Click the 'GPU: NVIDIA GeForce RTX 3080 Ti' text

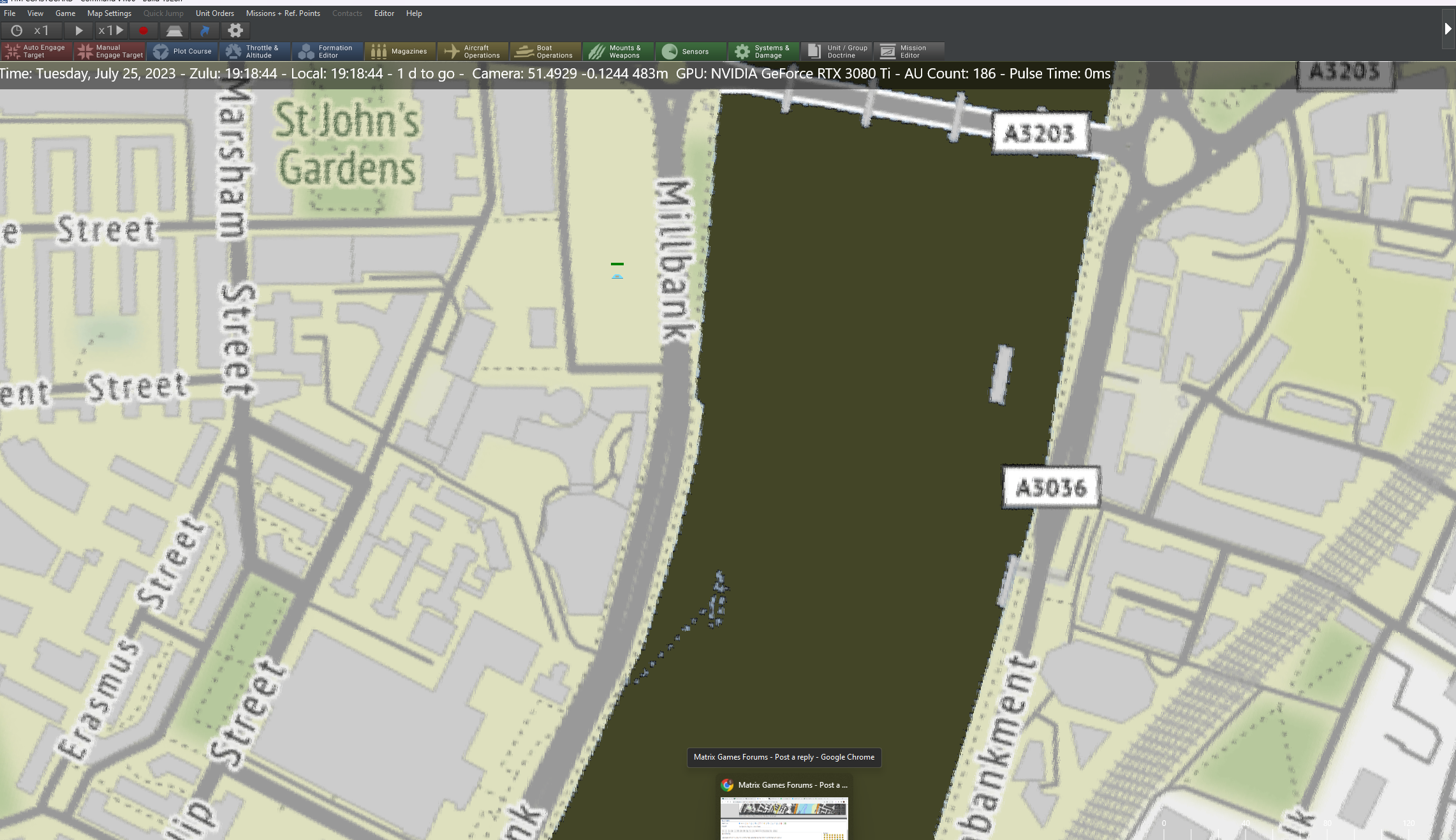(783, 74)
